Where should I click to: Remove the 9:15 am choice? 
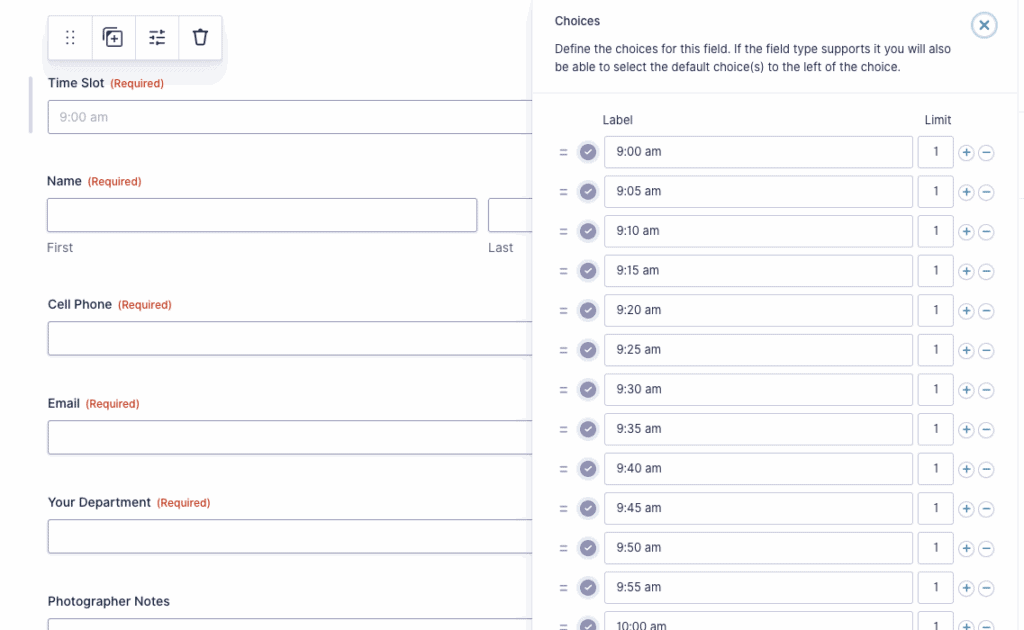tap(986, 271)
